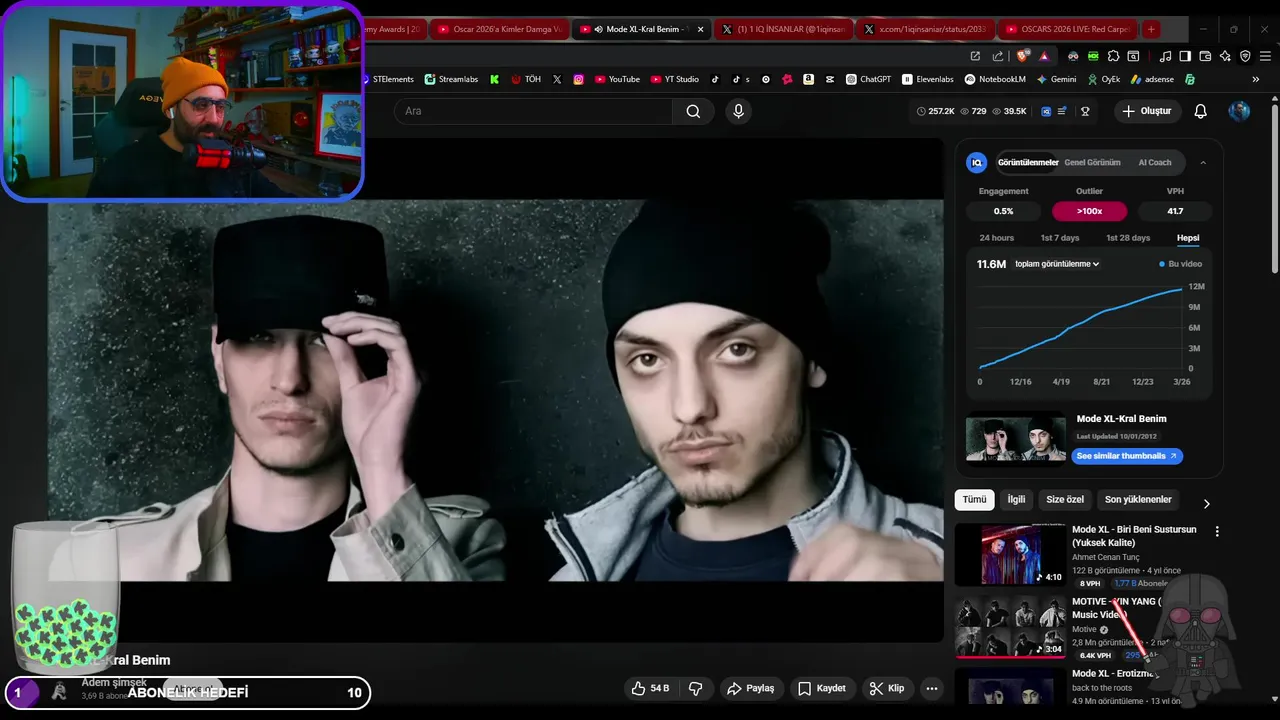Select the 24 hours time range
Image resolution: width=1280 pixels, height=720 pixels.
click(996, 238)
